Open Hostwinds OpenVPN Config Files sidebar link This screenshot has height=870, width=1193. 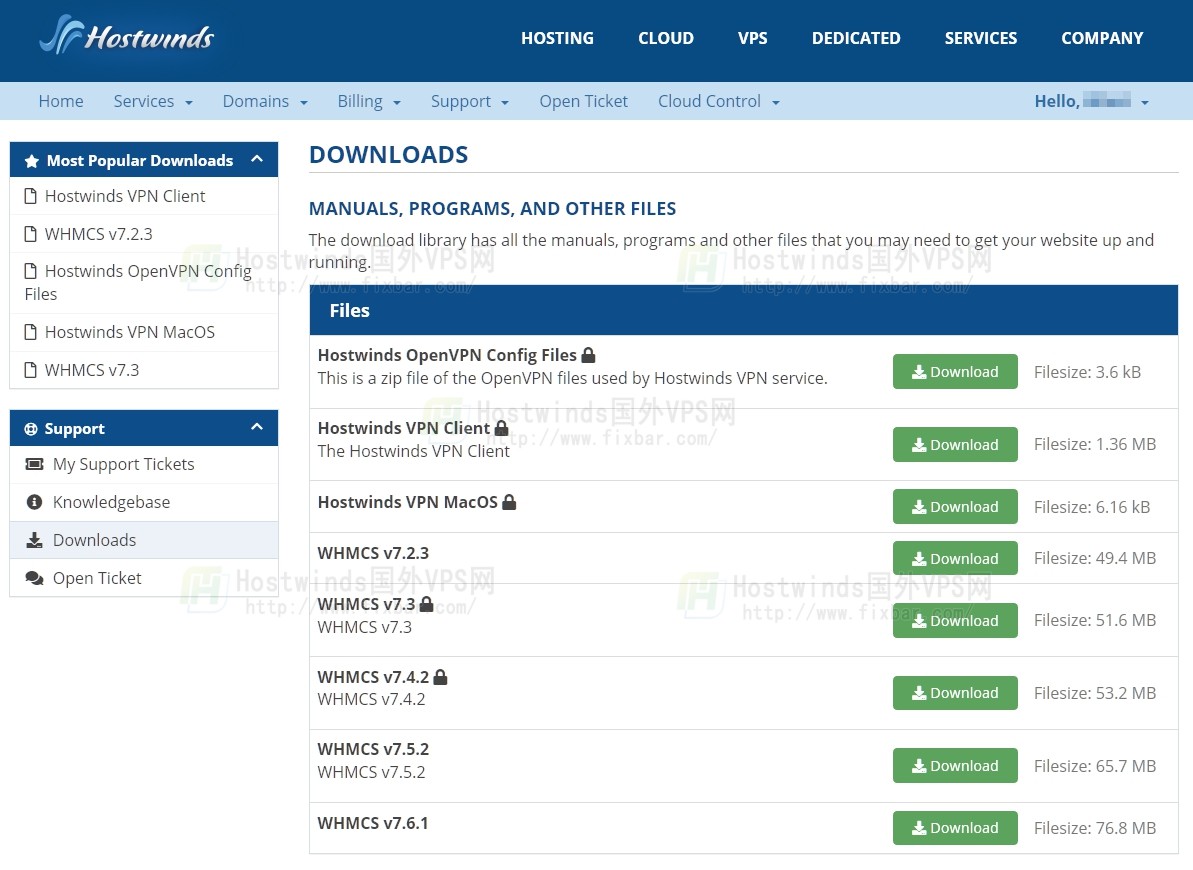coord(144,282)
